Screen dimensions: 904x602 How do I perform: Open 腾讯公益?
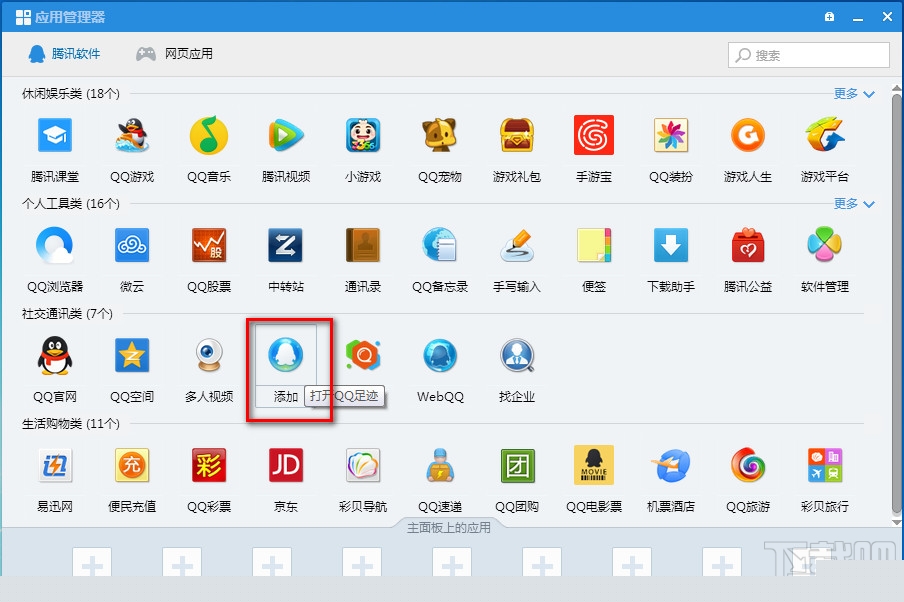[x=748, y=246]
